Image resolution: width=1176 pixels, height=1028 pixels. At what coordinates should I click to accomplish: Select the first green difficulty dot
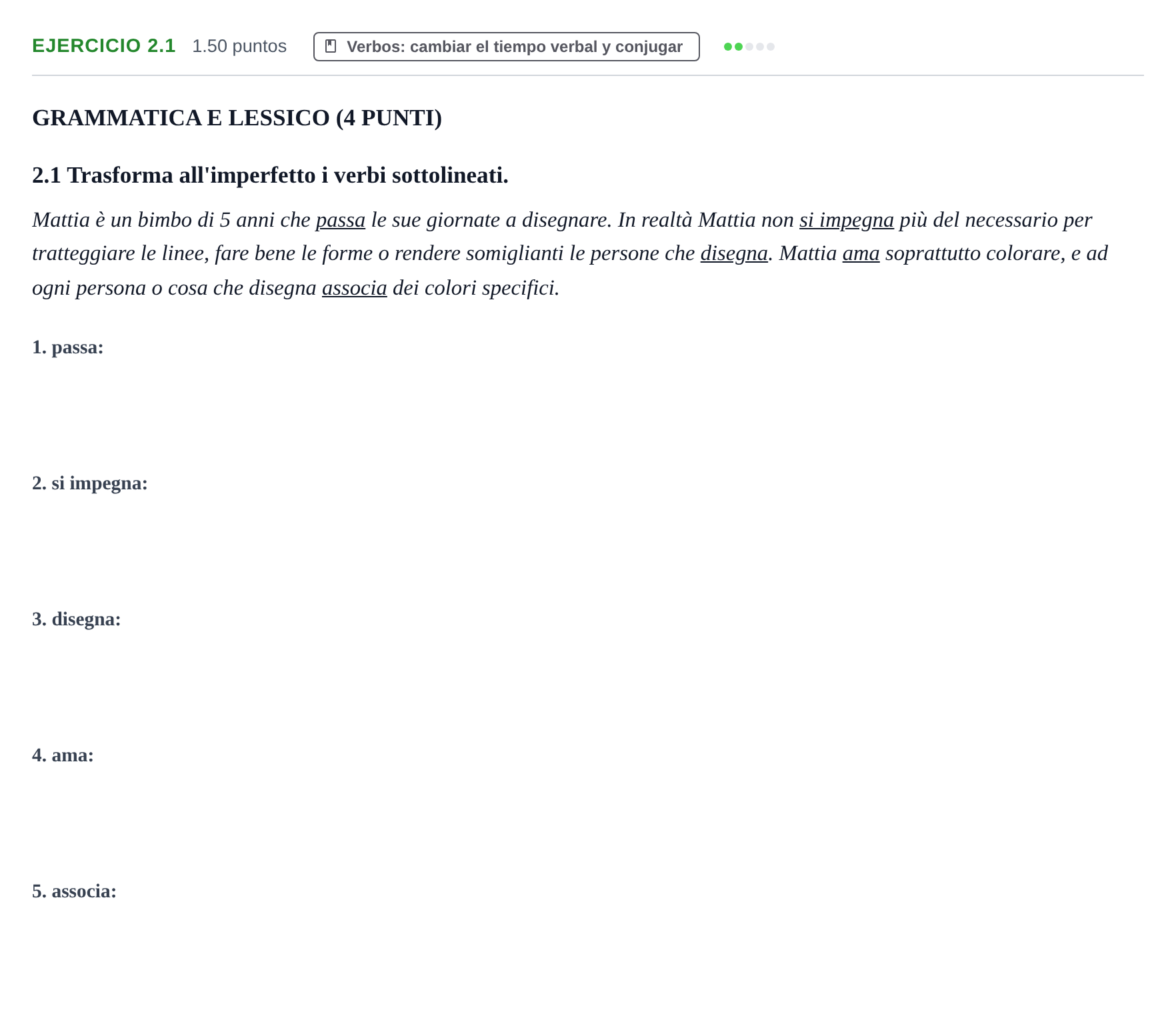tap(728, 47)
